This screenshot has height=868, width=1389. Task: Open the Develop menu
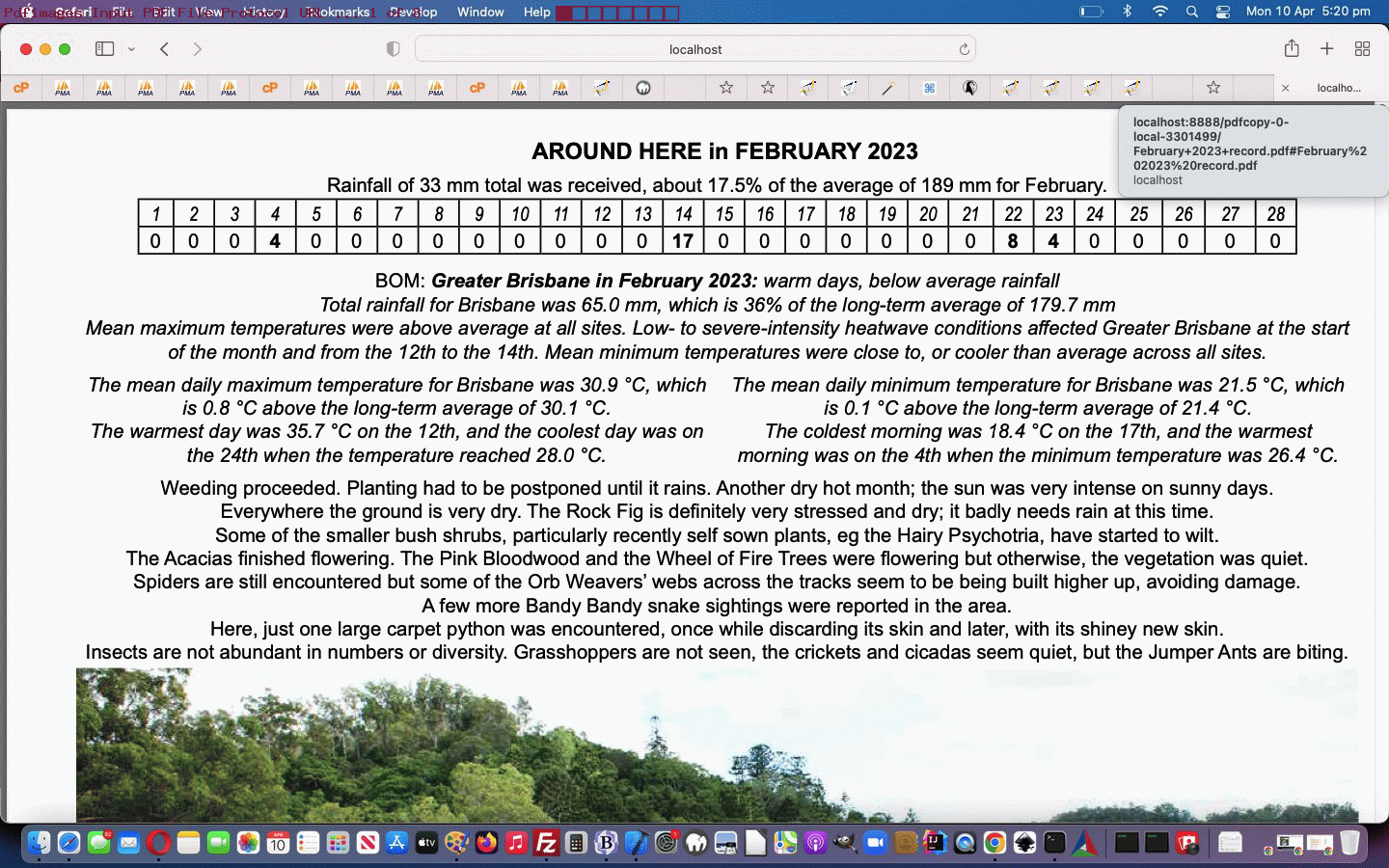[x=413, y=12]
